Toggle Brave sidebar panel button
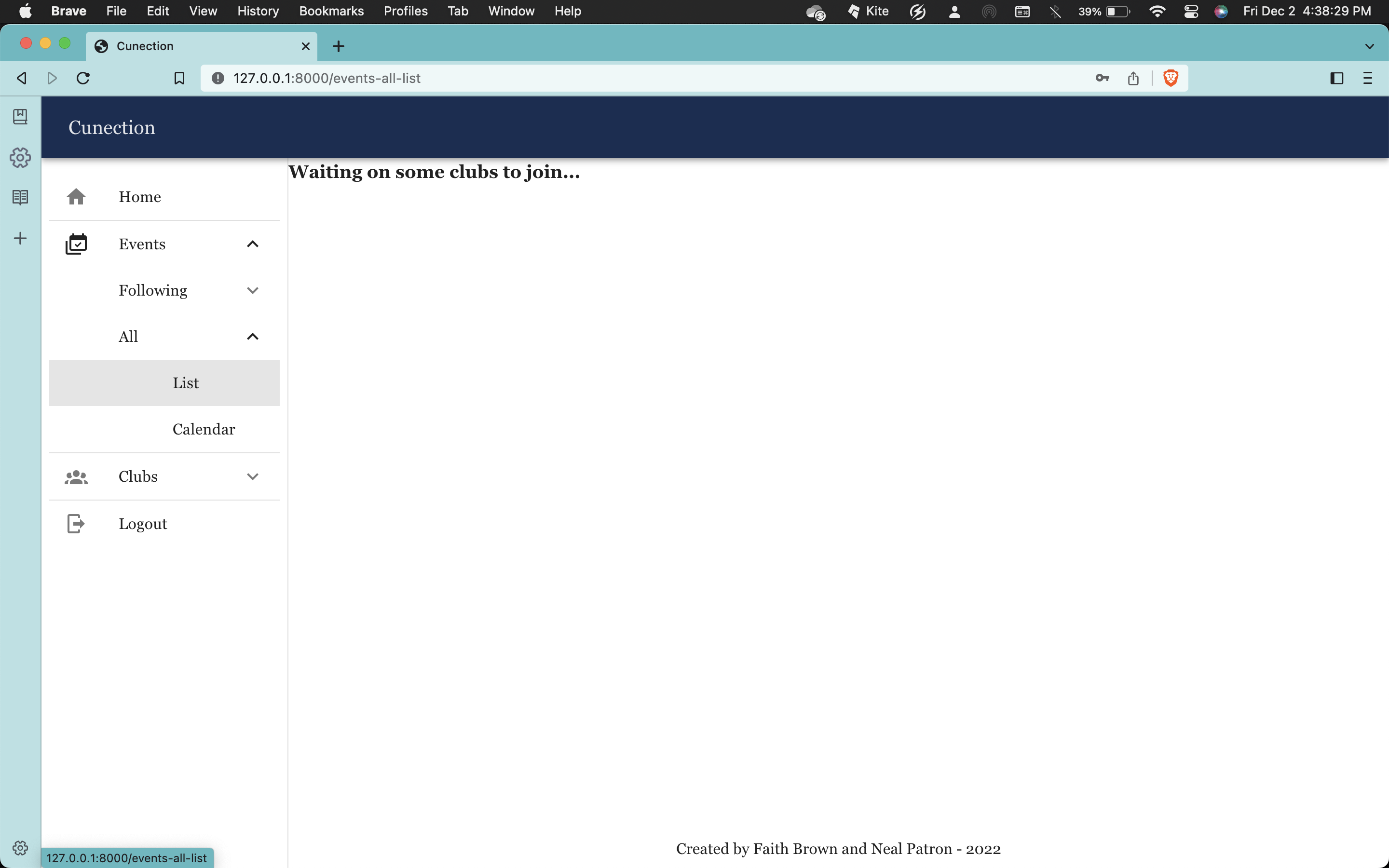The image size is (1389, 868). 1336,78
